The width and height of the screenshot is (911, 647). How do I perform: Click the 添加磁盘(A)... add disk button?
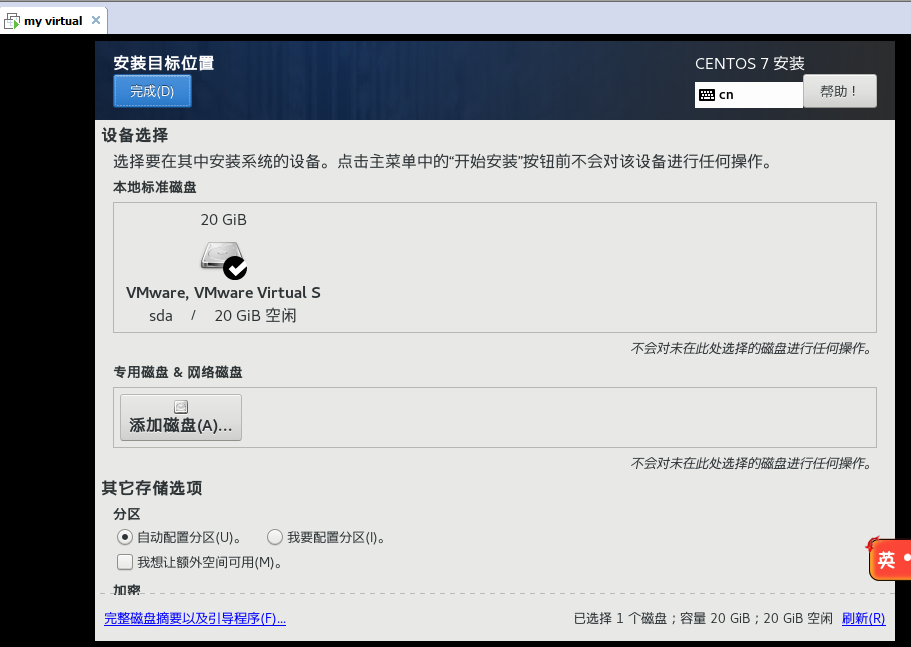(181, 418)
